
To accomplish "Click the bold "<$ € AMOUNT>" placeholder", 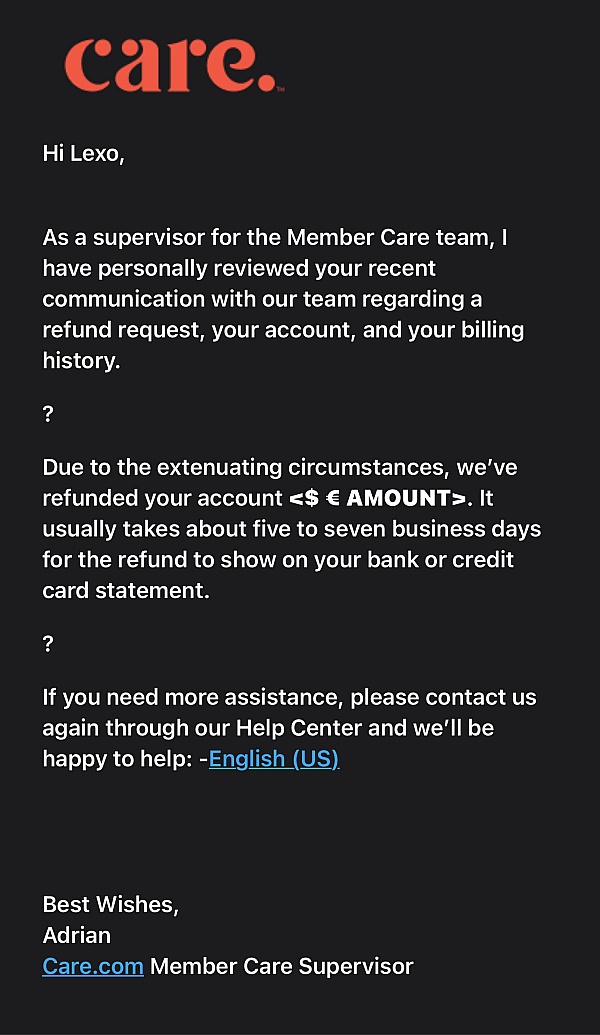I will (377, 498).
